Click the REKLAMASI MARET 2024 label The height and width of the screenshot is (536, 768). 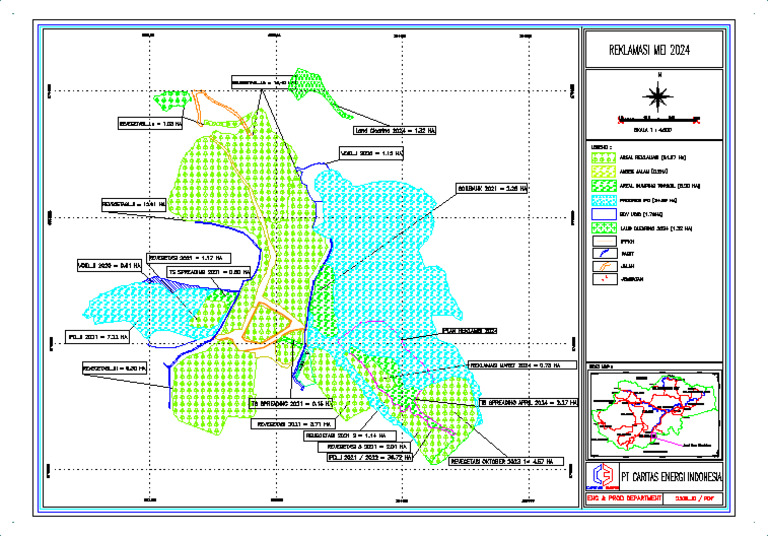pyautogui.click(x=515, y=365)
